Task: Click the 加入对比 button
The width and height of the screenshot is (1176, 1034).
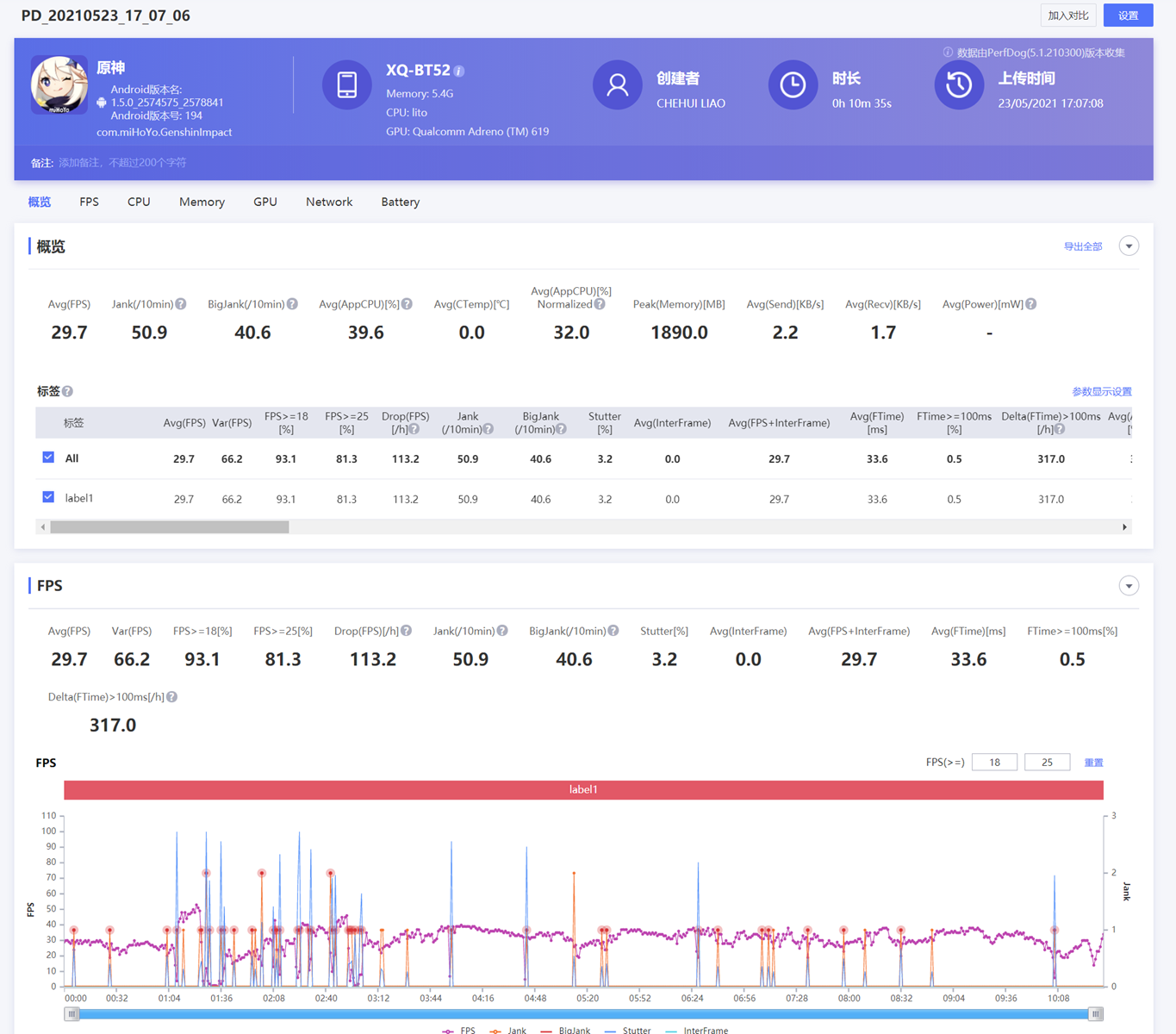Action: [1067, 16]
